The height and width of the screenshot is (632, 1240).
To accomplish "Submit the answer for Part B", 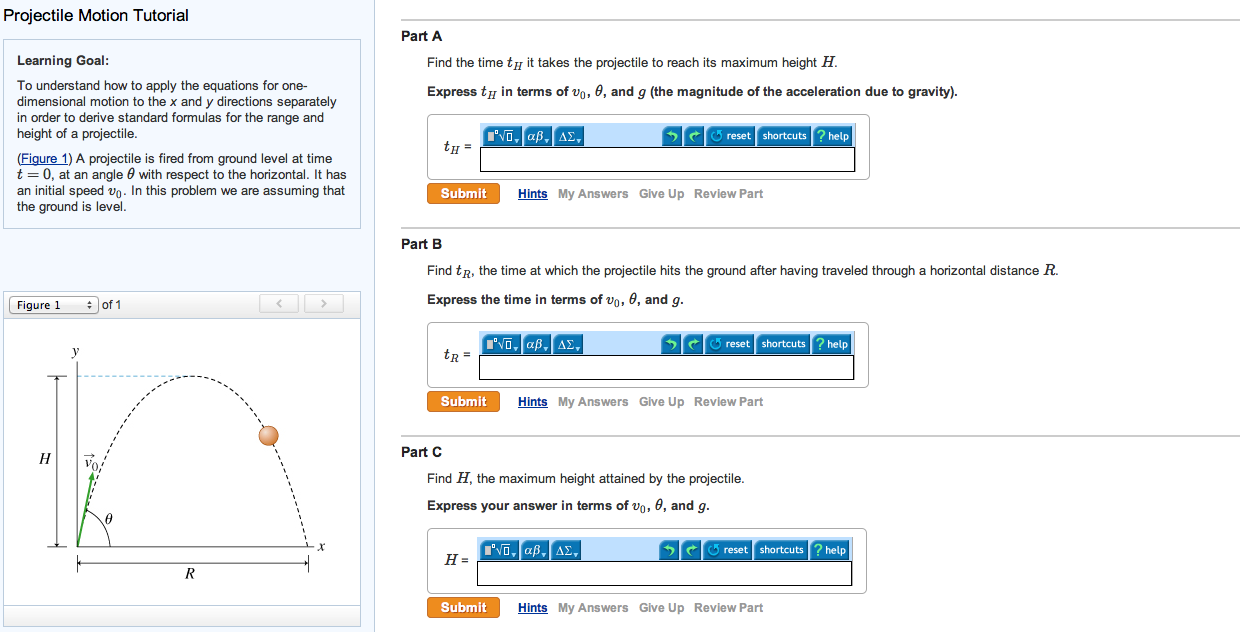I will (x=463, y=401).
